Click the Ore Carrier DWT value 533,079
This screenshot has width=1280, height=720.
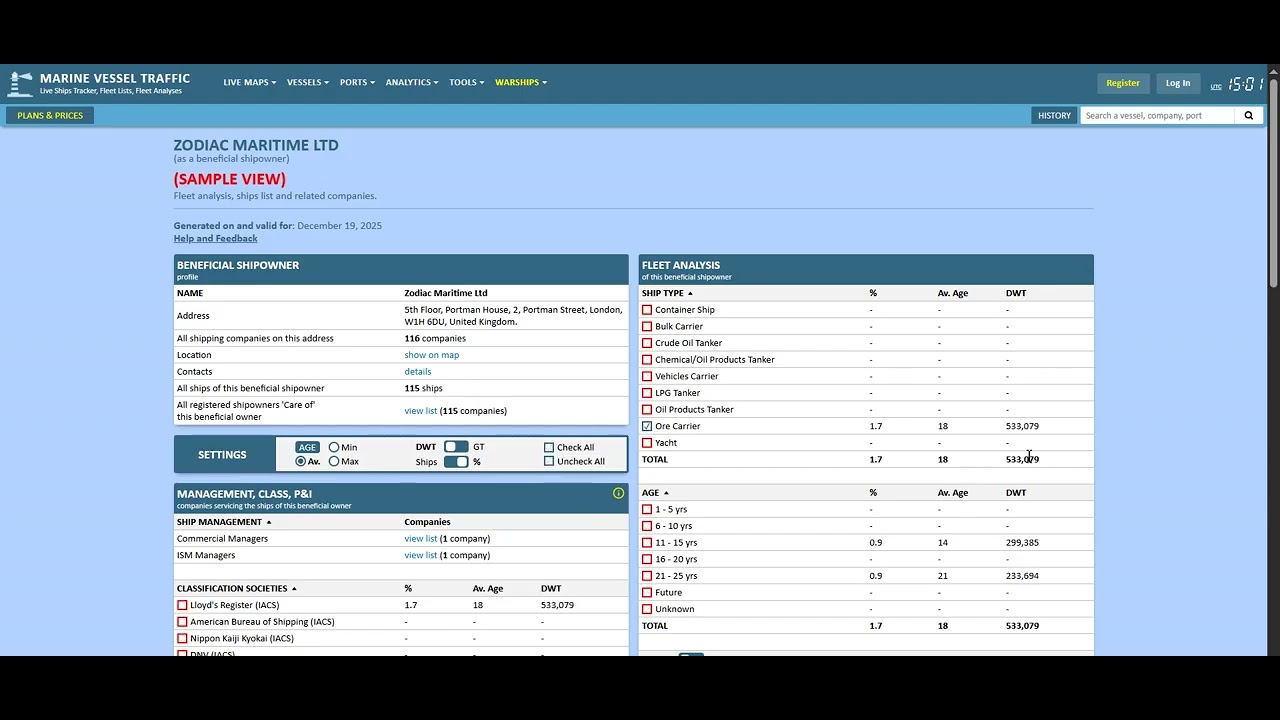pos(1022,426)
